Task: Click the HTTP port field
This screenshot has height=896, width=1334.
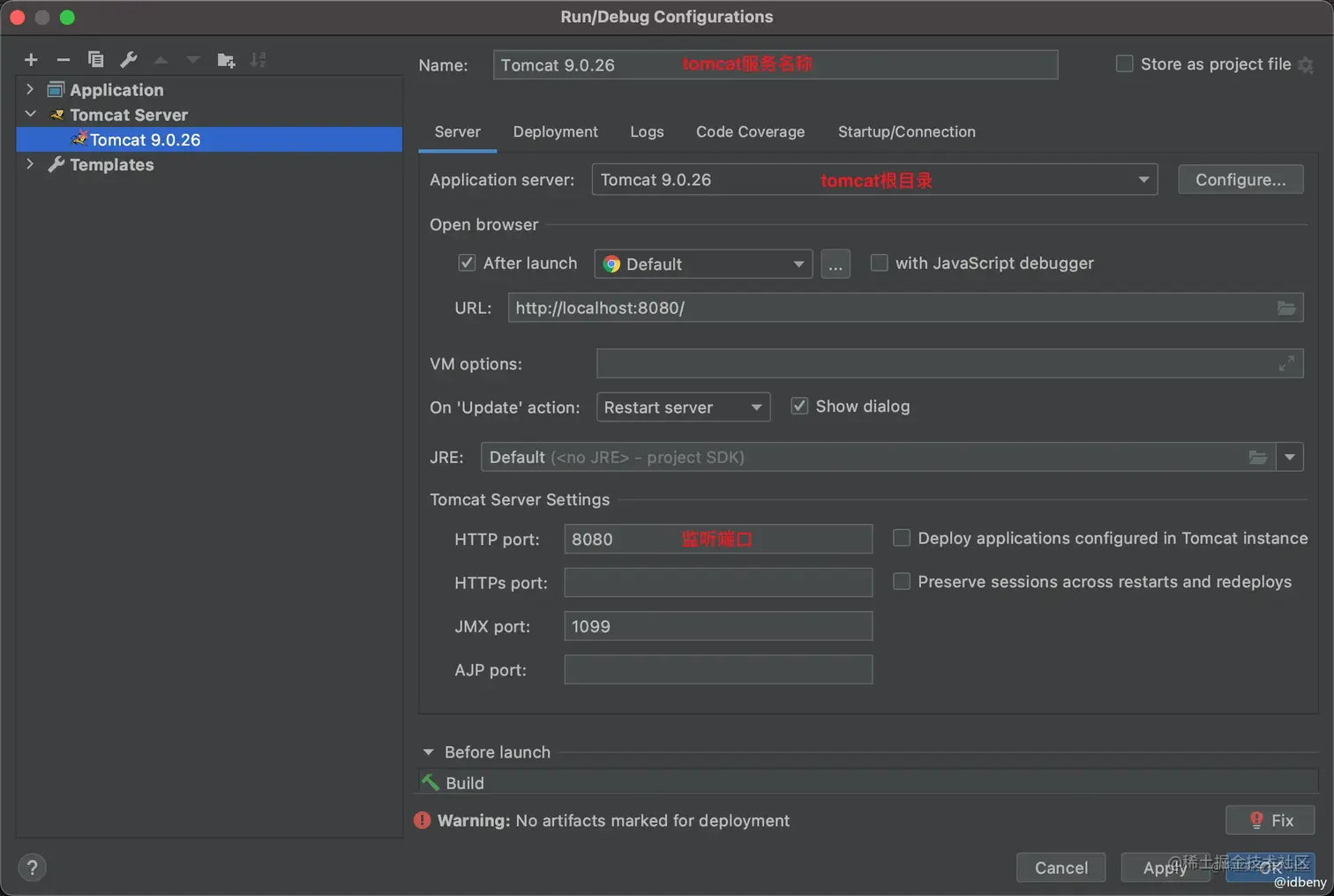Action: pyautogui.click(x=718, y=539)
